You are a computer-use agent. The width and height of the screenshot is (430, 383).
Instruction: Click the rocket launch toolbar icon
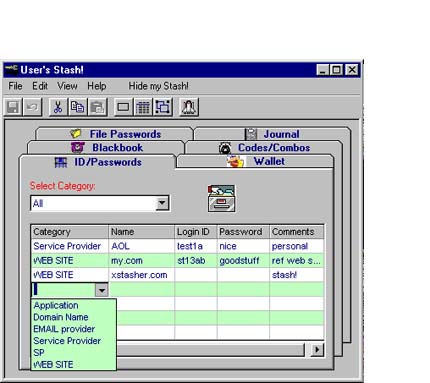(x=189, y=107)
